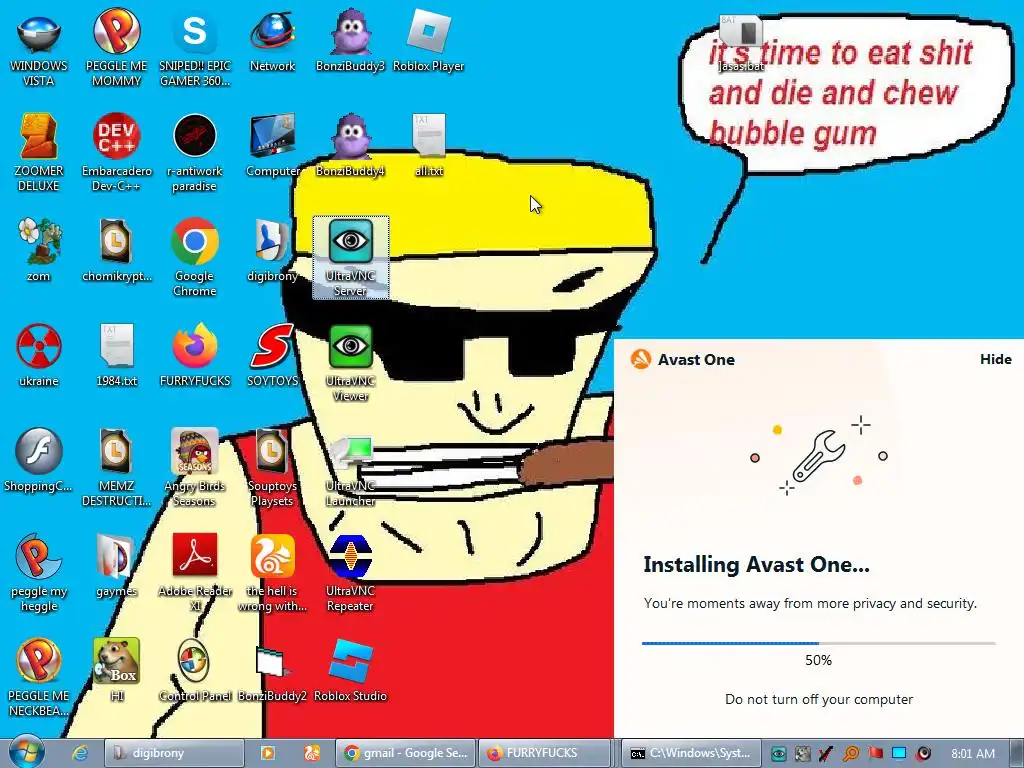Image resolution: width=1024 pixels, height=768 pixels.
Task: Open ZOOMER DELUXE game icon
Action: tap(39, 153)
